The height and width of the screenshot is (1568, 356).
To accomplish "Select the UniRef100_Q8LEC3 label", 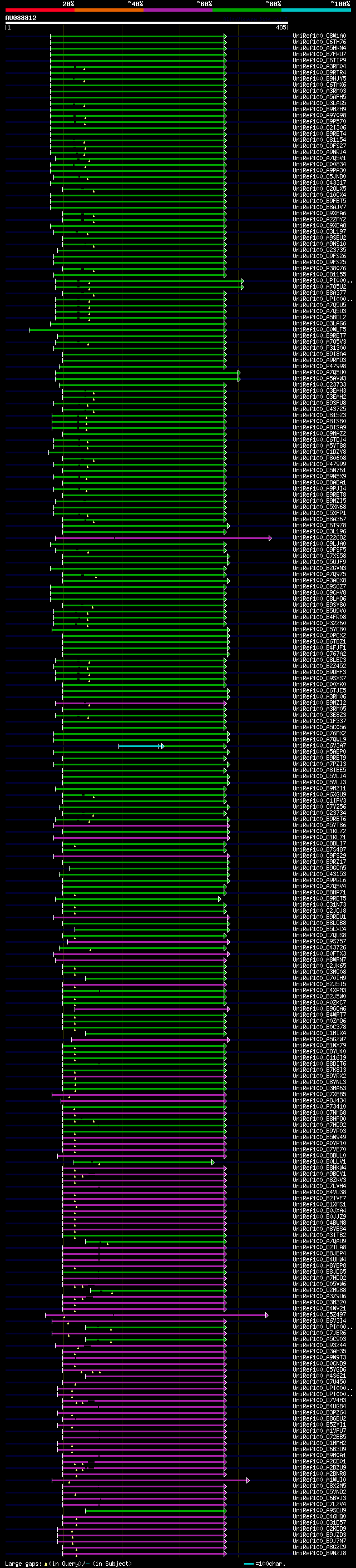I will click(319, 660).
